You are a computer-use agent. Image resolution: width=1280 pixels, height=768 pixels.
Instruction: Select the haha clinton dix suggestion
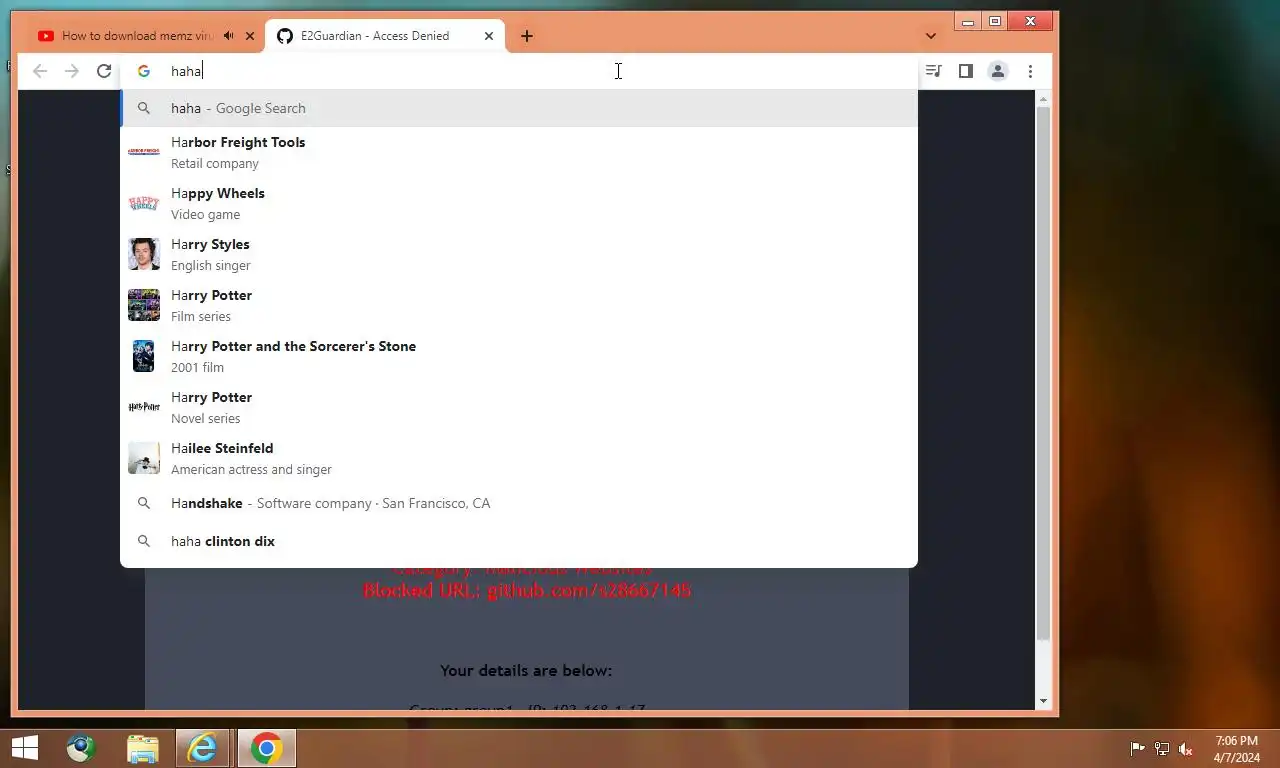click(518, 541)
